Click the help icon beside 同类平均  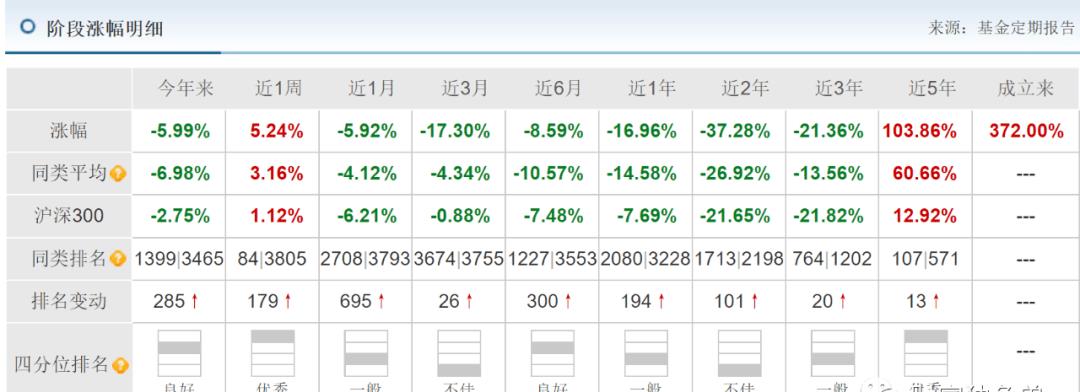coord(118,174)
